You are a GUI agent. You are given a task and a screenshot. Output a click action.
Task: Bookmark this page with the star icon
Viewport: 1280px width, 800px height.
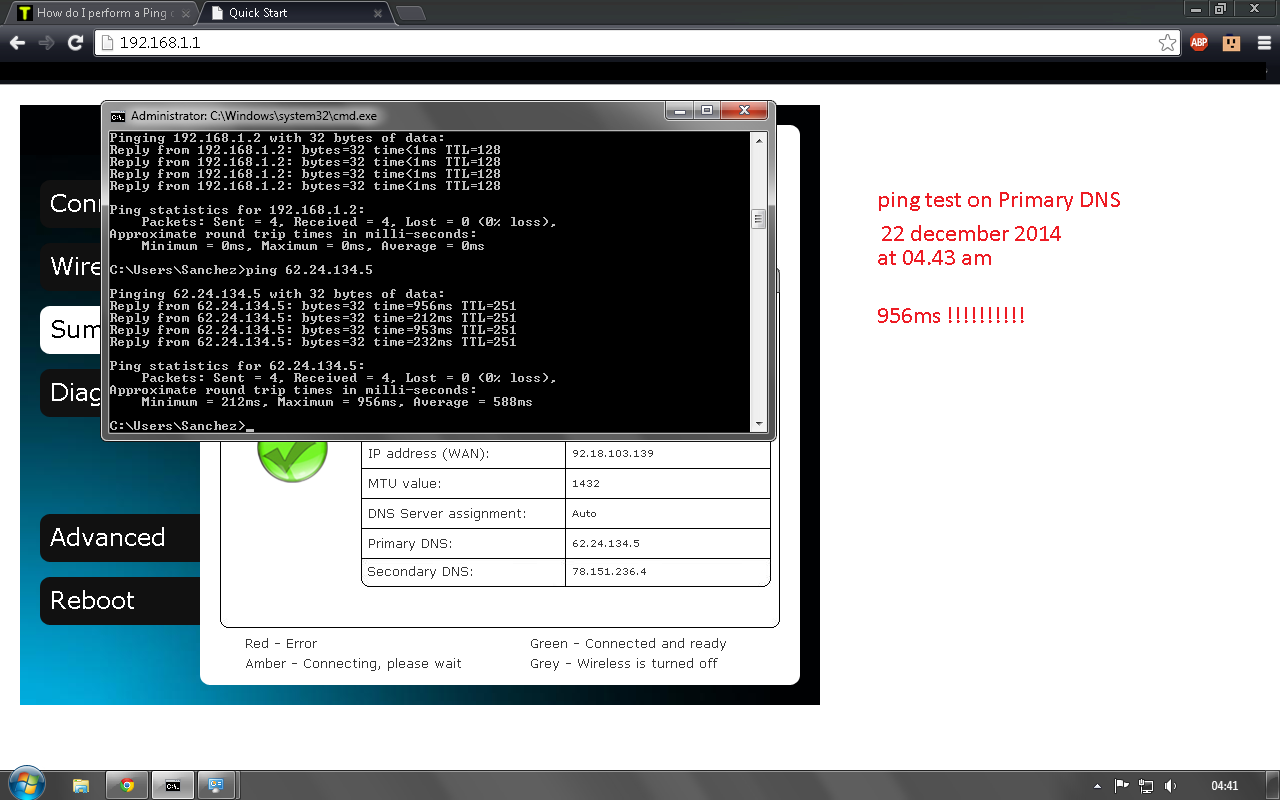coord(1167,43)
